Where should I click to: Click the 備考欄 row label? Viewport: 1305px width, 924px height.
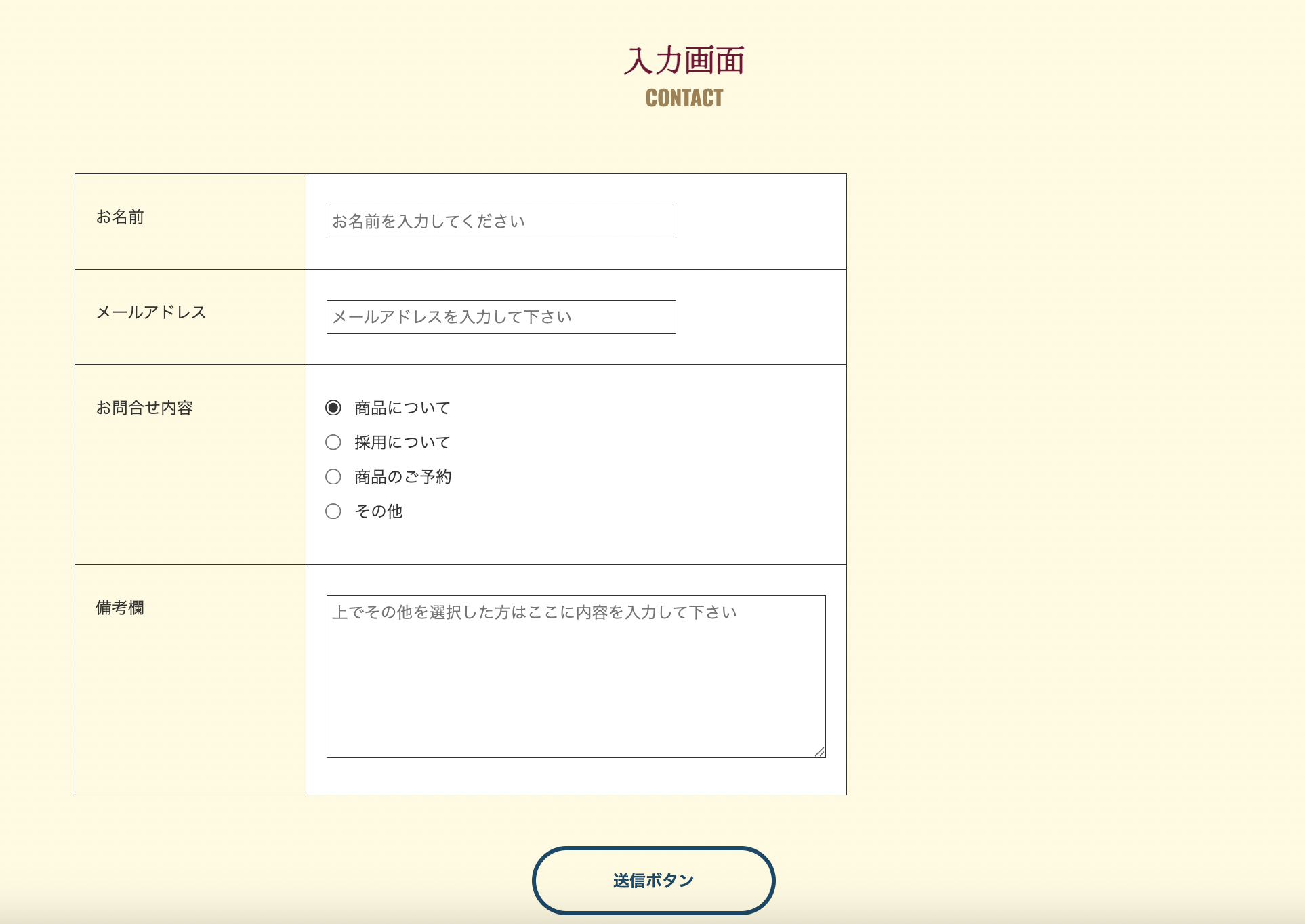(x=121, y=609)
